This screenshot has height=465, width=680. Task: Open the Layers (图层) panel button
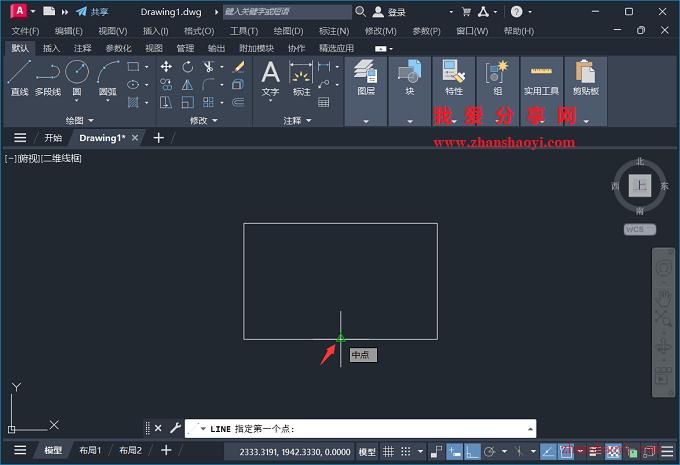(x=366, y=91)
